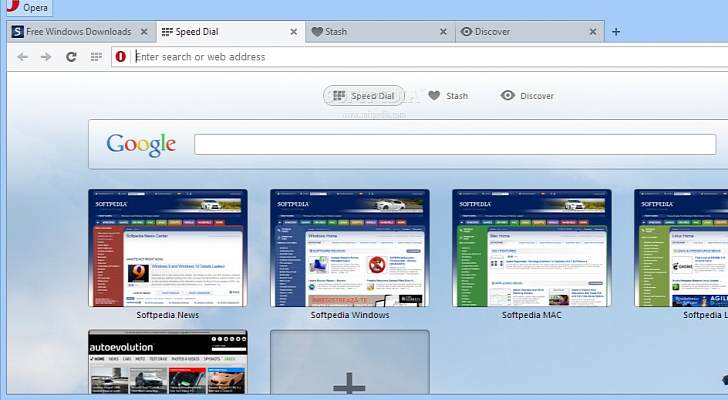Click the forward navigation arrow
This screenshot has height=400, width=728.
(x=46, y=57)
